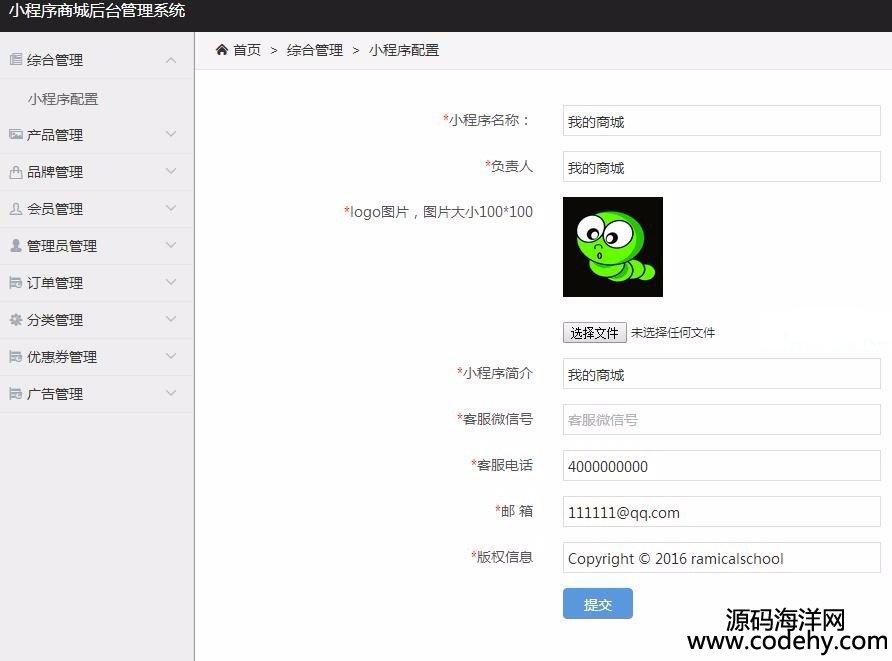Open the 广告管理 menu
This screenshot has height=661, width=892.
97,394
